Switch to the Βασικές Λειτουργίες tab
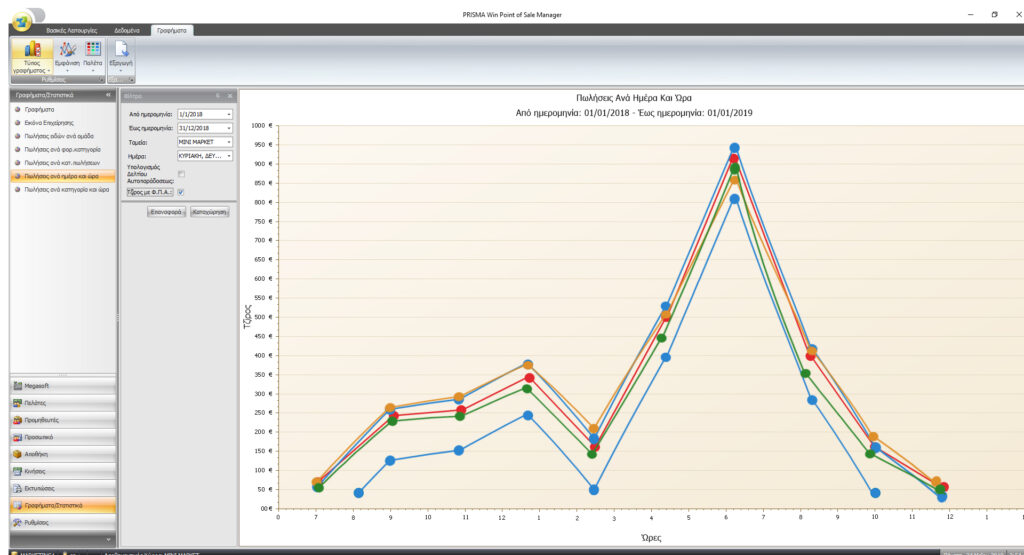 [71, 31]
